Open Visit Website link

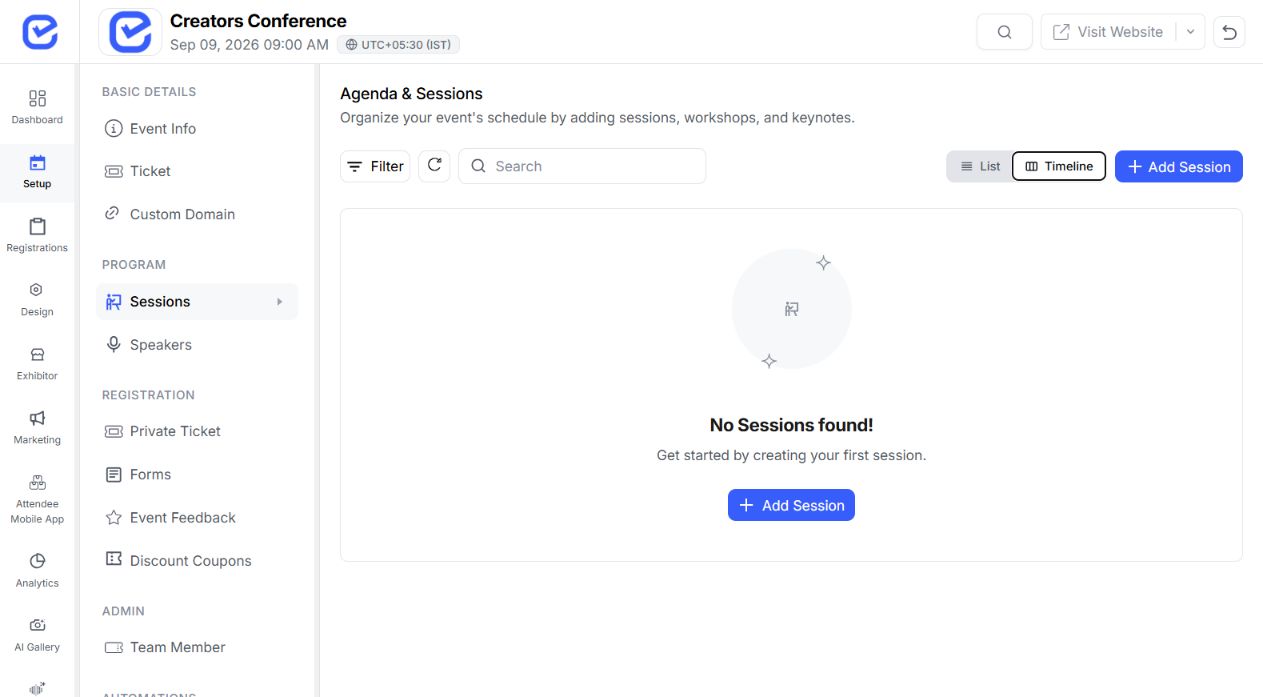coord(1108,32)
